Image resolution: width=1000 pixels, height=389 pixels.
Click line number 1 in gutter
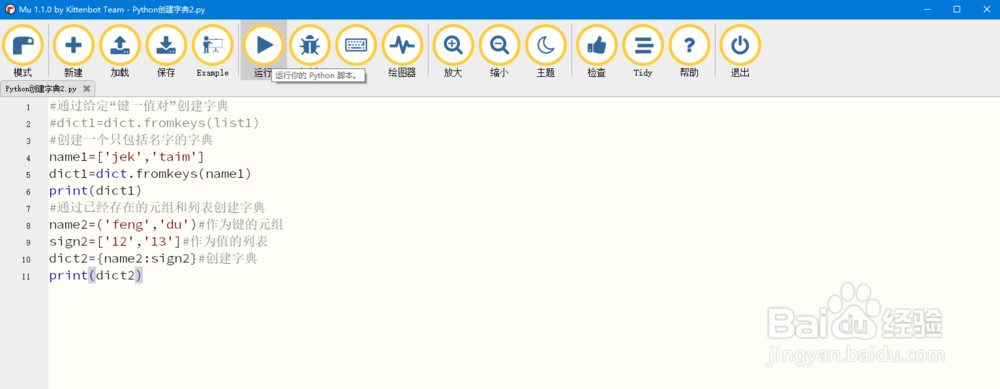click(x=28, y=106)
